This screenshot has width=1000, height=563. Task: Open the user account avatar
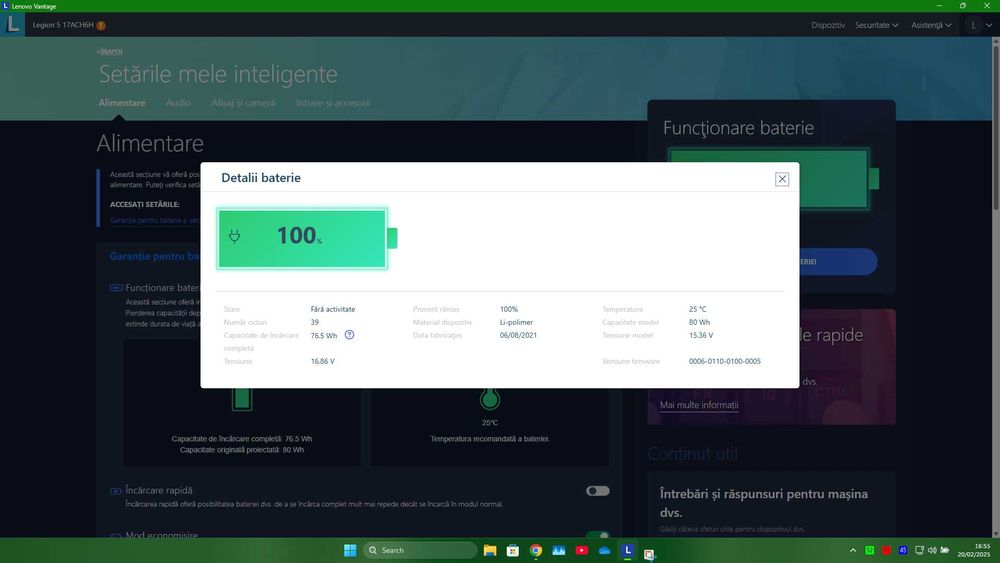tap(973, 26)
